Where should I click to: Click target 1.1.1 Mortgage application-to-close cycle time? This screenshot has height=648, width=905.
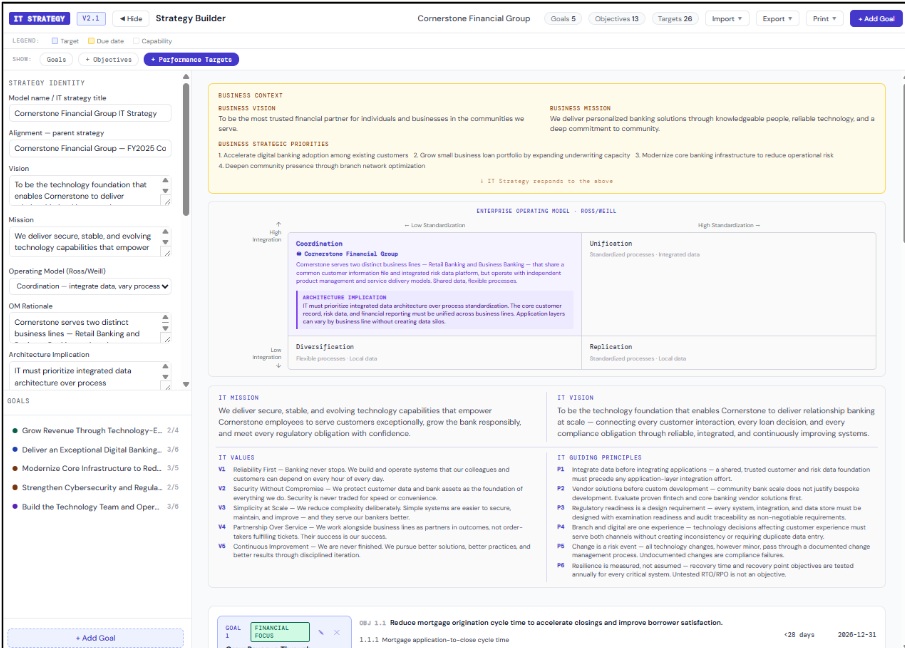point(434,639)
